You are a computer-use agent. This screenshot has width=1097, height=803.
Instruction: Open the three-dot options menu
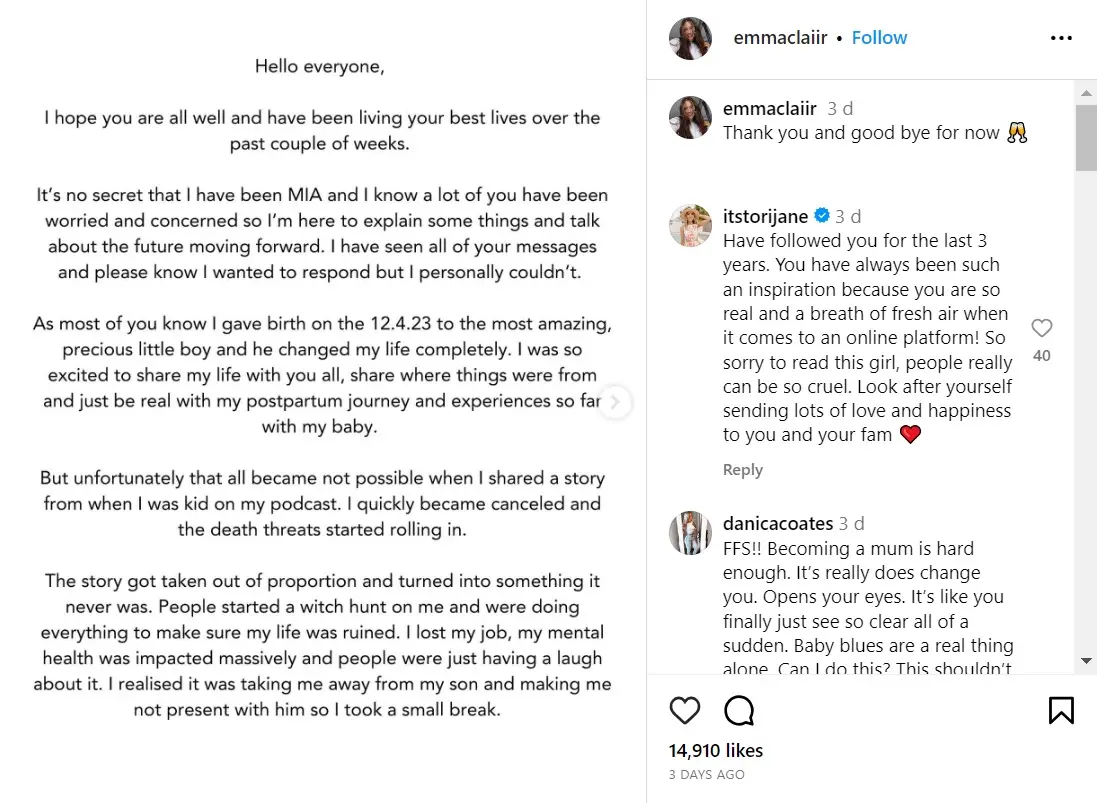(1061, 37)
